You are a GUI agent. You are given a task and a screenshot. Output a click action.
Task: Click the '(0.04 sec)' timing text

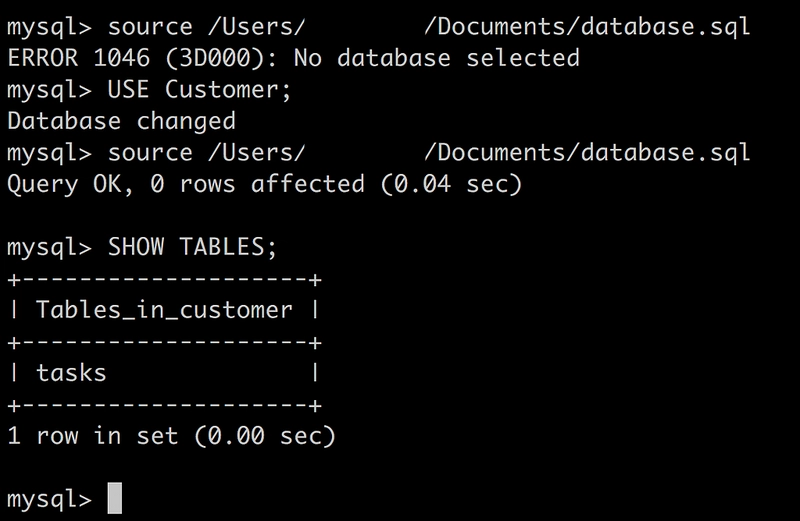[452, 184]
